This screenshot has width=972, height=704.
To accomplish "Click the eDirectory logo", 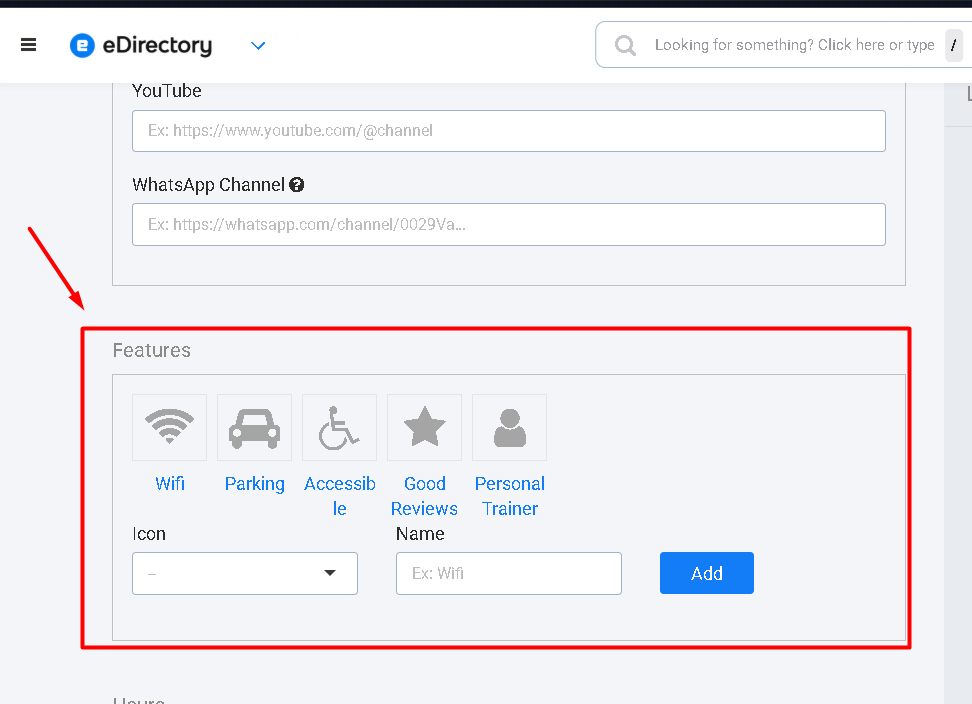I will (x=141, y=45).
